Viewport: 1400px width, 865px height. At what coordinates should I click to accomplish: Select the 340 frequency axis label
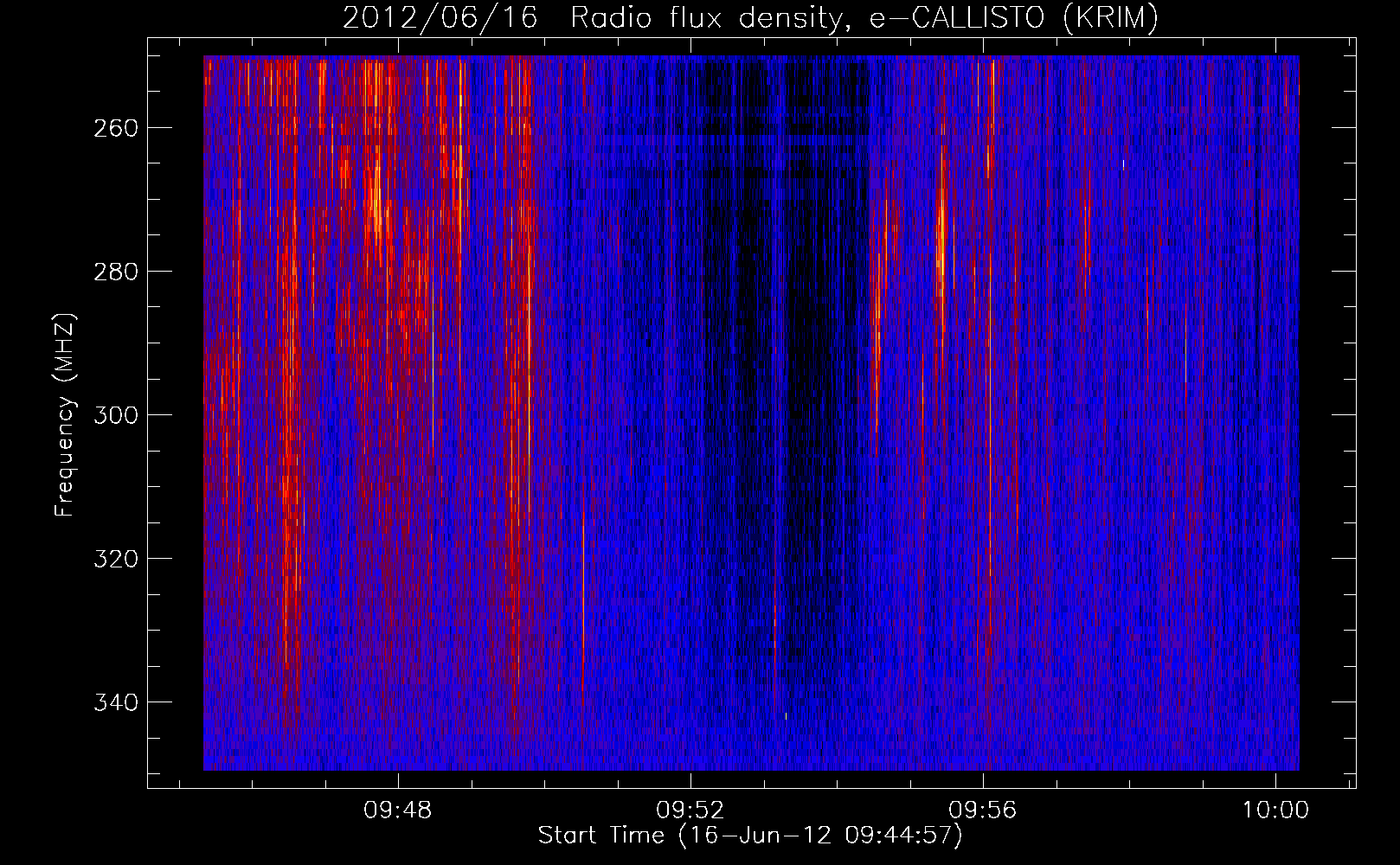tap(115, 702)
